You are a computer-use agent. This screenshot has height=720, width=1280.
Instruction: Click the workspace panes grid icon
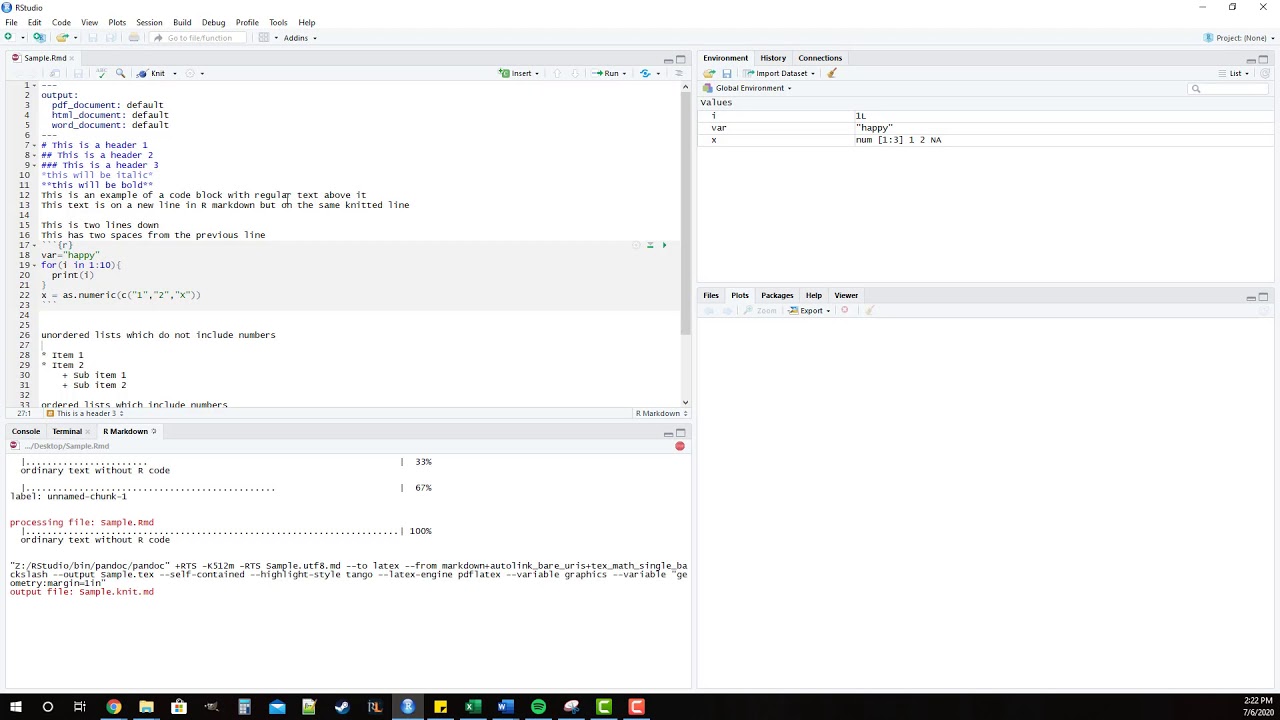tap(264, 38)
